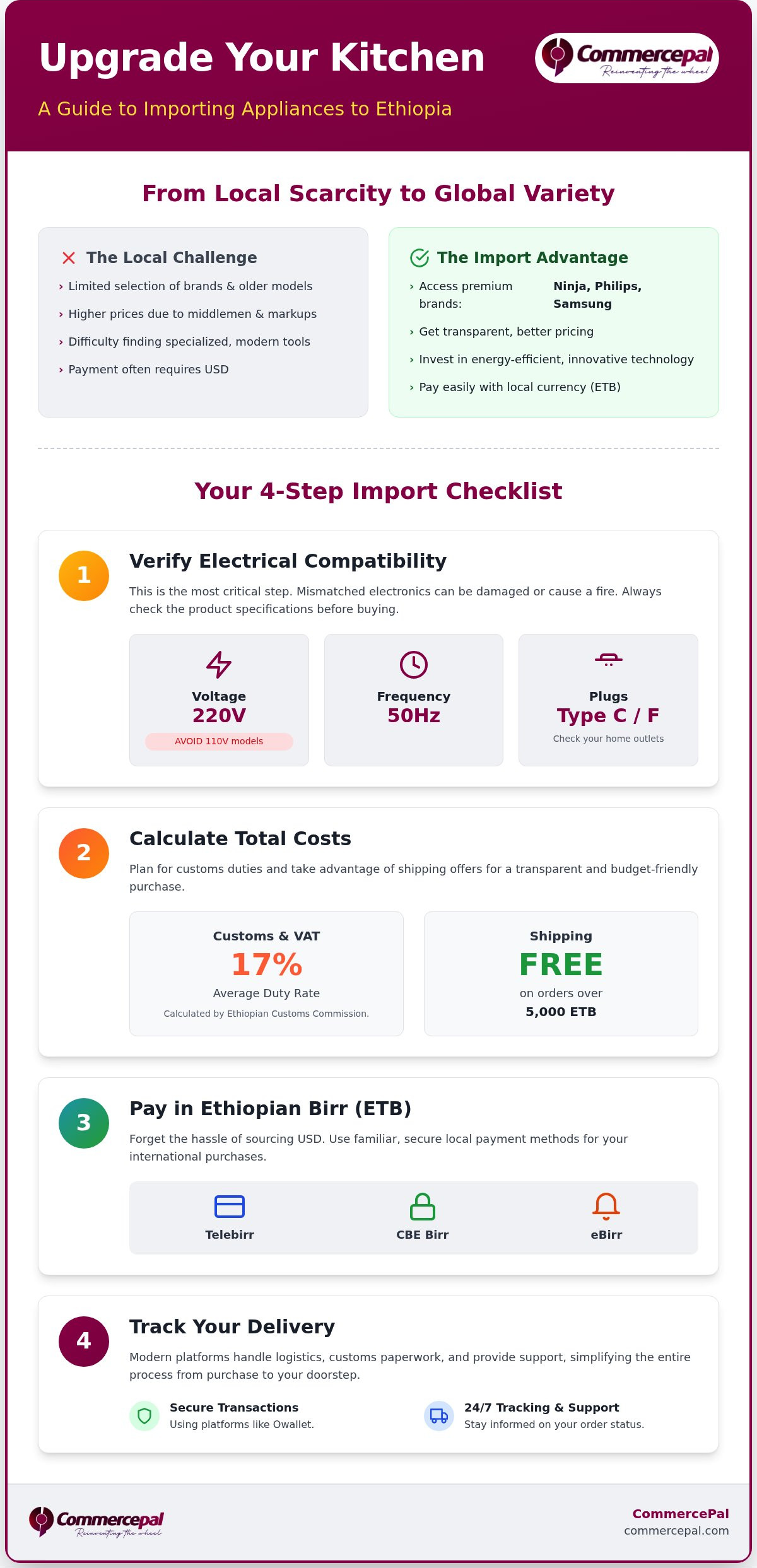Click the chevron before Get transparent, better pricing
The width and height of the screenshot is (757, 1568).
(411, 332)
